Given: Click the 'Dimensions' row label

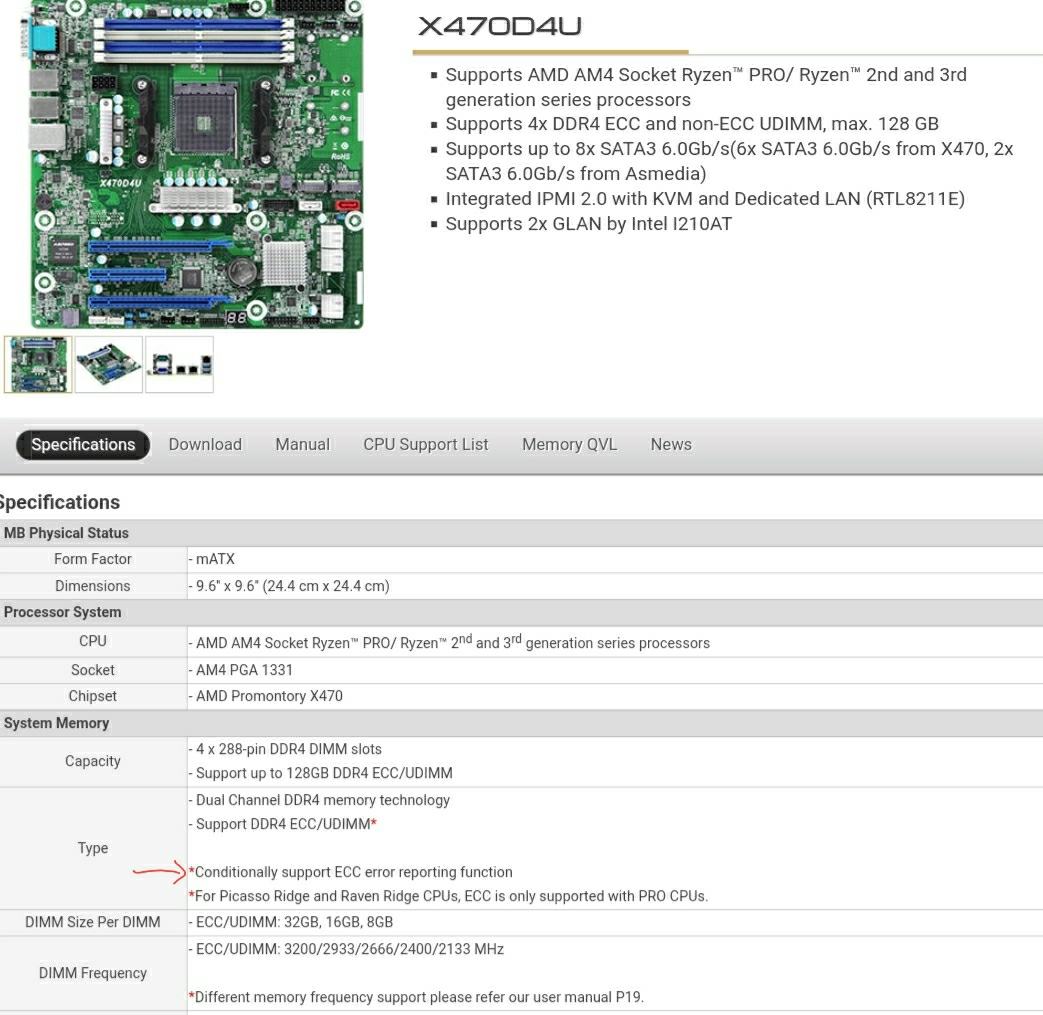Looking at the screenshot, I should tap(93, 586).
